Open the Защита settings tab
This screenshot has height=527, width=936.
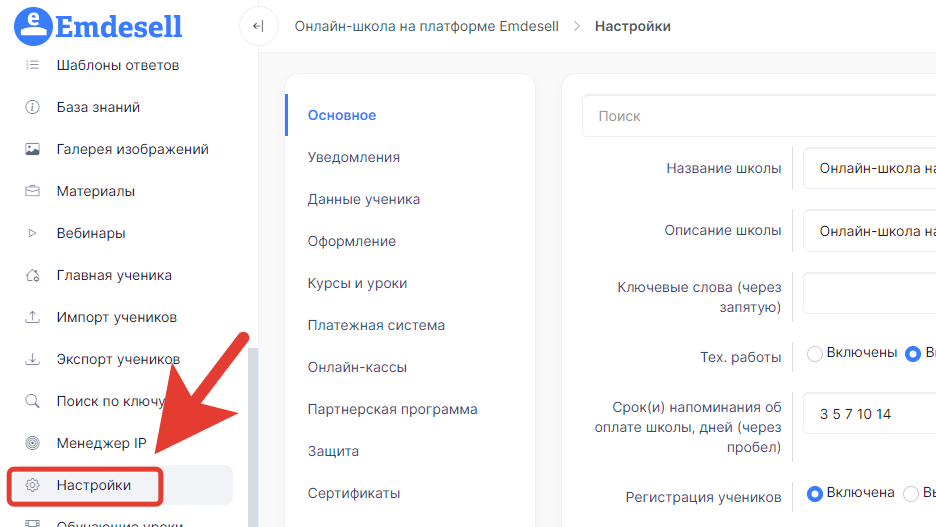333,451
